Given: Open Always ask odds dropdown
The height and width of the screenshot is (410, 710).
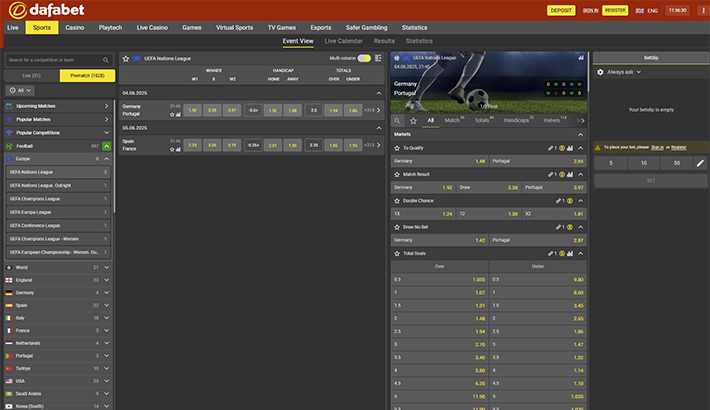Looking at the screenshot, I should pyautogui.click(x=624, y=72).
